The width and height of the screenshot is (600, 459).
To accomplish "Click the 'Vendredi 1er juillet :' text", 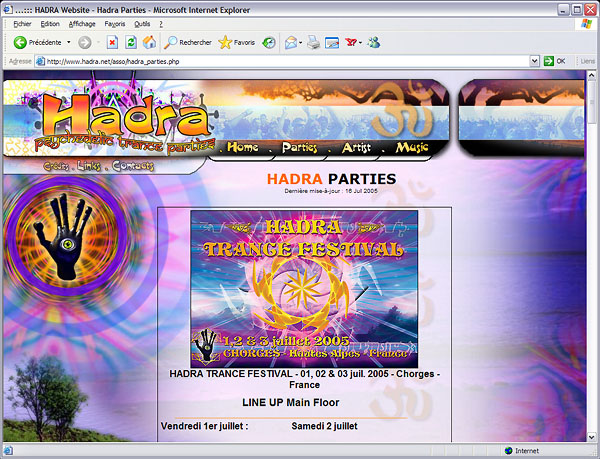I will [205, 426].
